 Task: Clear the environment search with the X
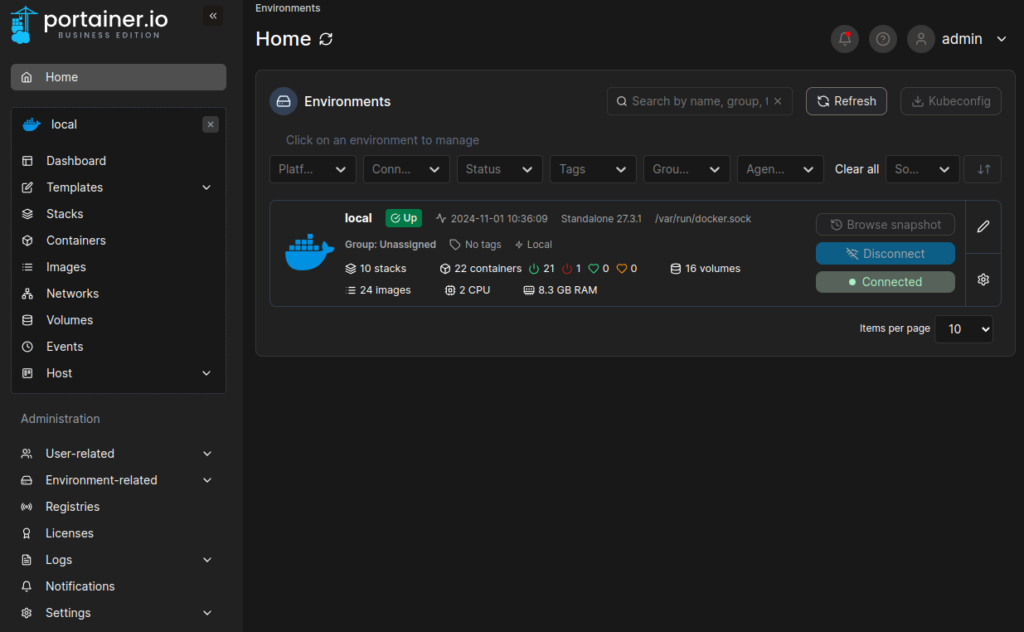[x=778, y=101]
